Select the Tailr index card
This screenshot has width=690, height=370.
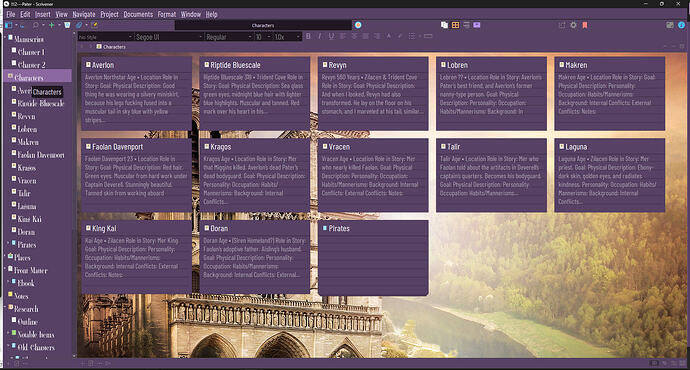click(x=492, y=175)
